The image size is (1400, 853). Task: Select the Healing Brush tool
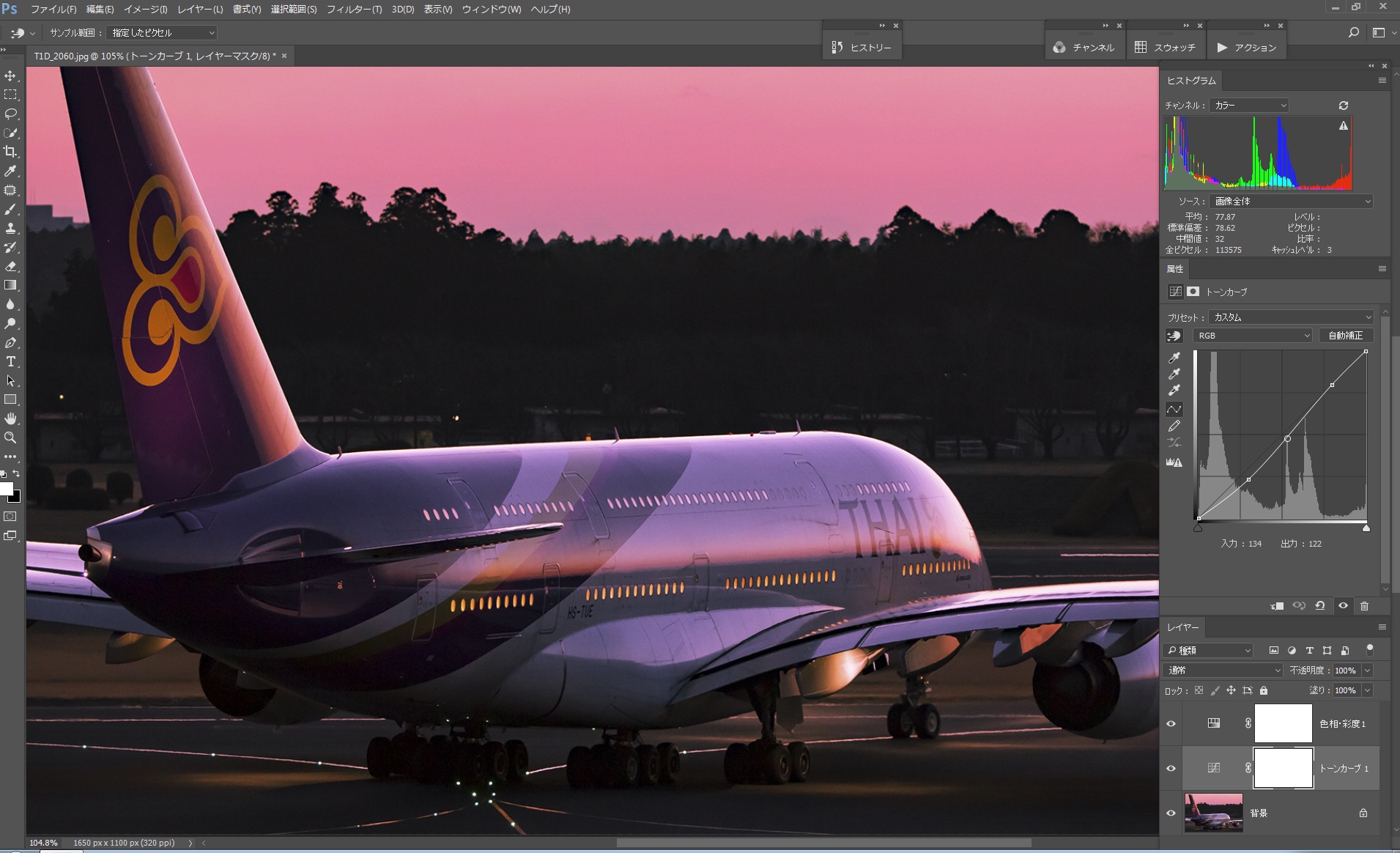[x=10, y=190]
